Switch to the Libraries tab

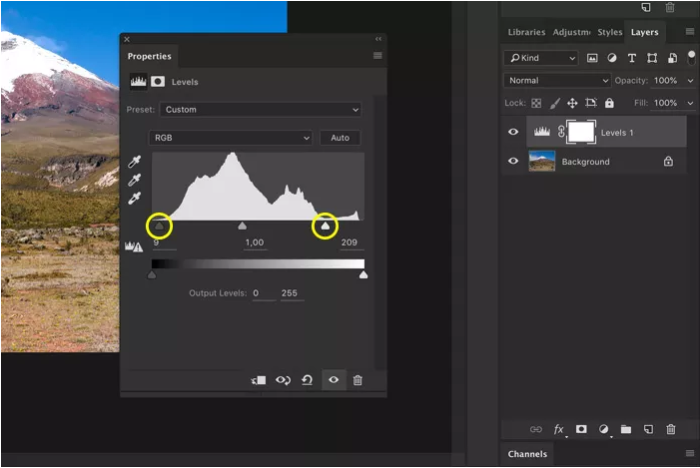(x=526, y=32)
